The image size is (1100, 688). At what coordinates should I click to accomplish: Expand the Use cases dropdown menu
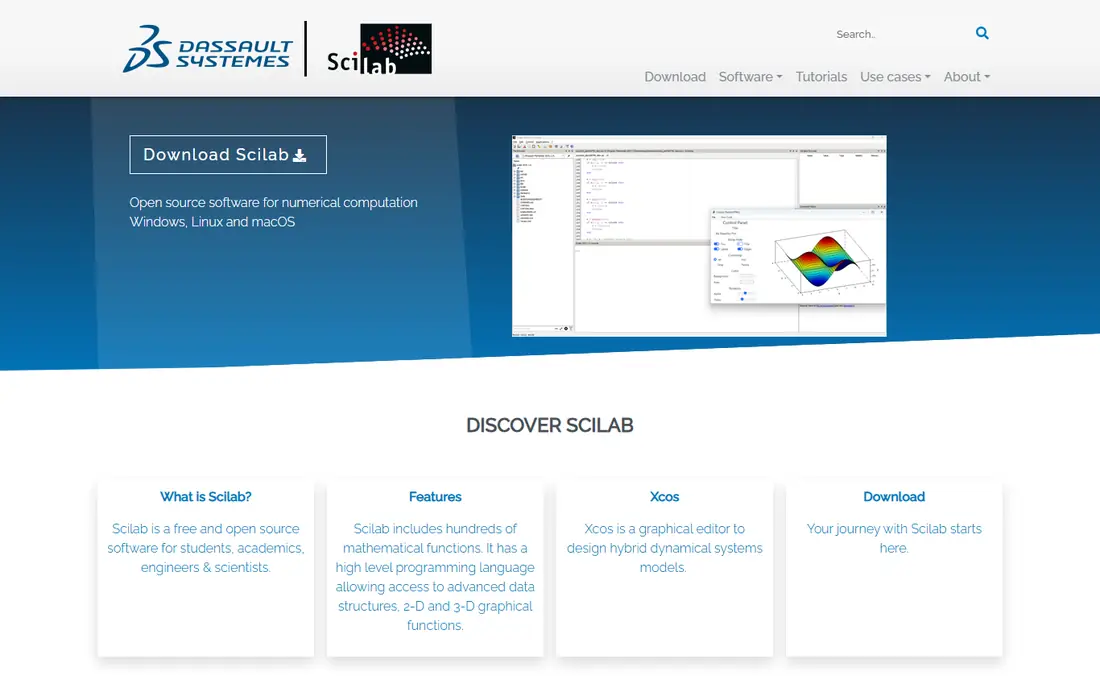pos(895,77)
